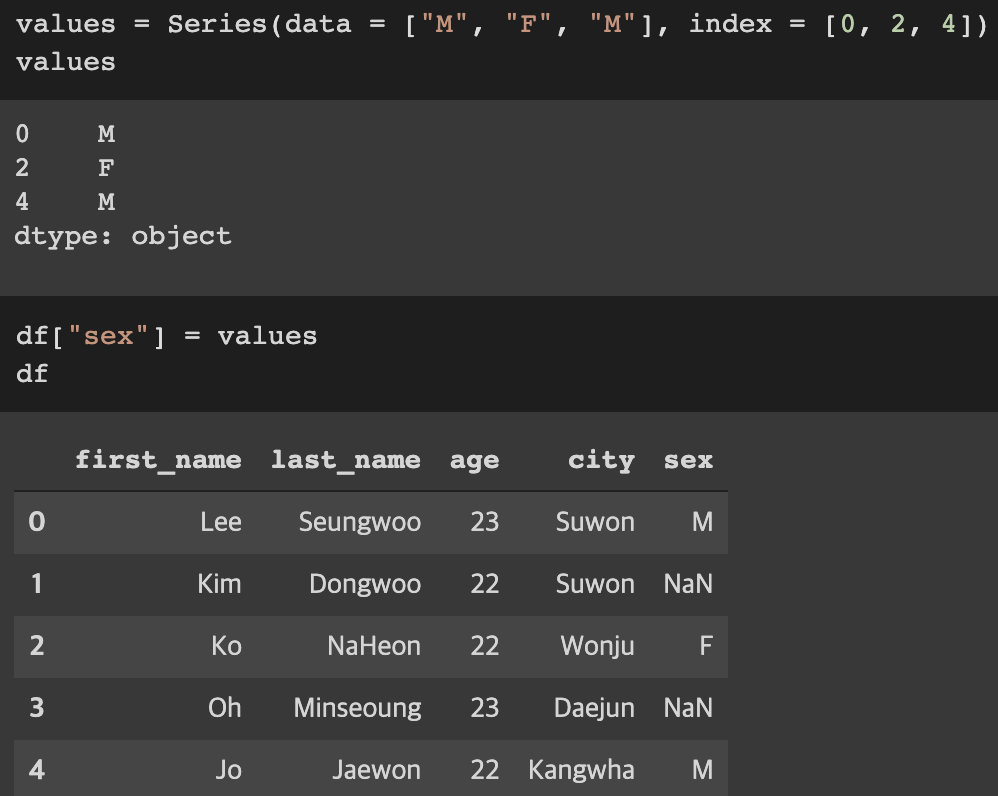This screenshot has width=998, height=796.
Task: Click age 23 in the Lee row
Action: [x=485, y=522]
